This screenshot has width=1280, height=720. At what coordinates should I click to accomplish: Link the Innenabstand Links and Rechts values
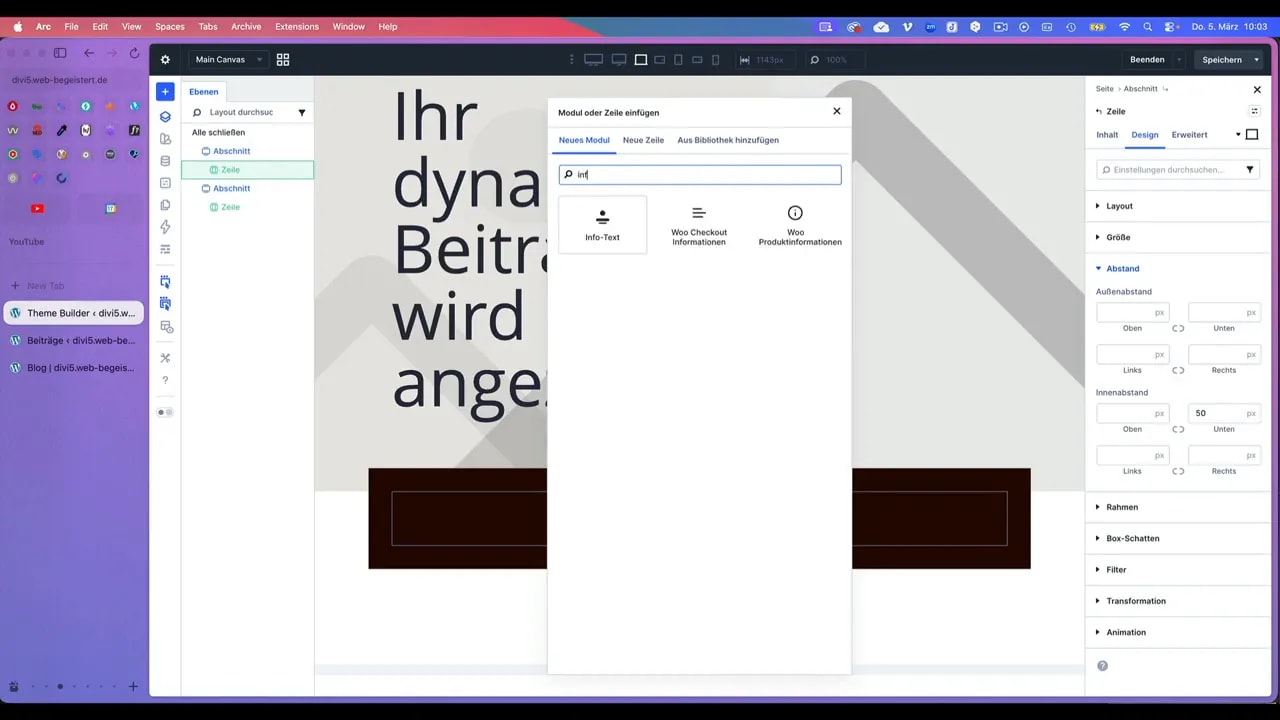(x=1178, y=470)
